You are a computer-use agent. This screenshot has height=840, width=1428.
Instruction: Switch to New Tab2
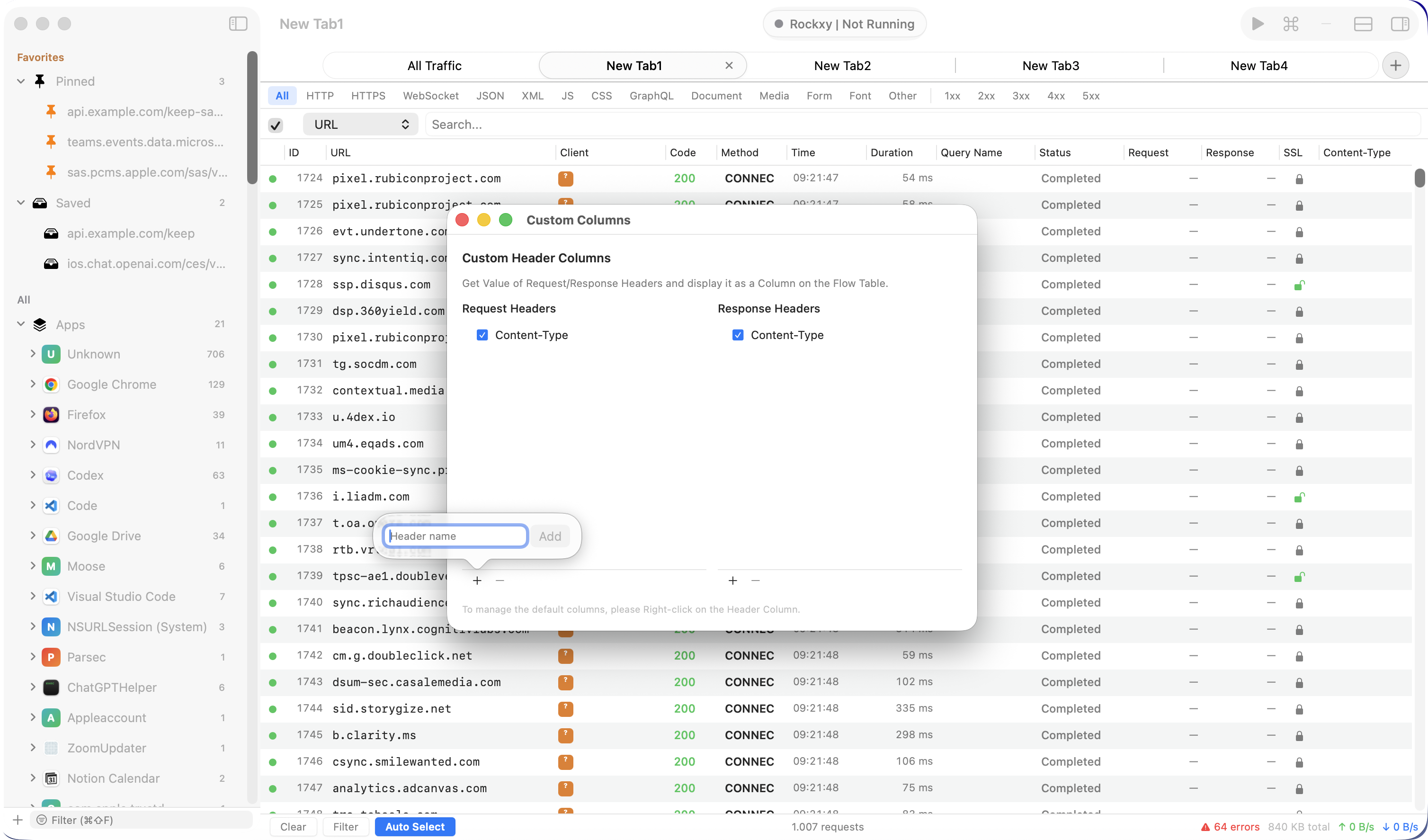842,66
